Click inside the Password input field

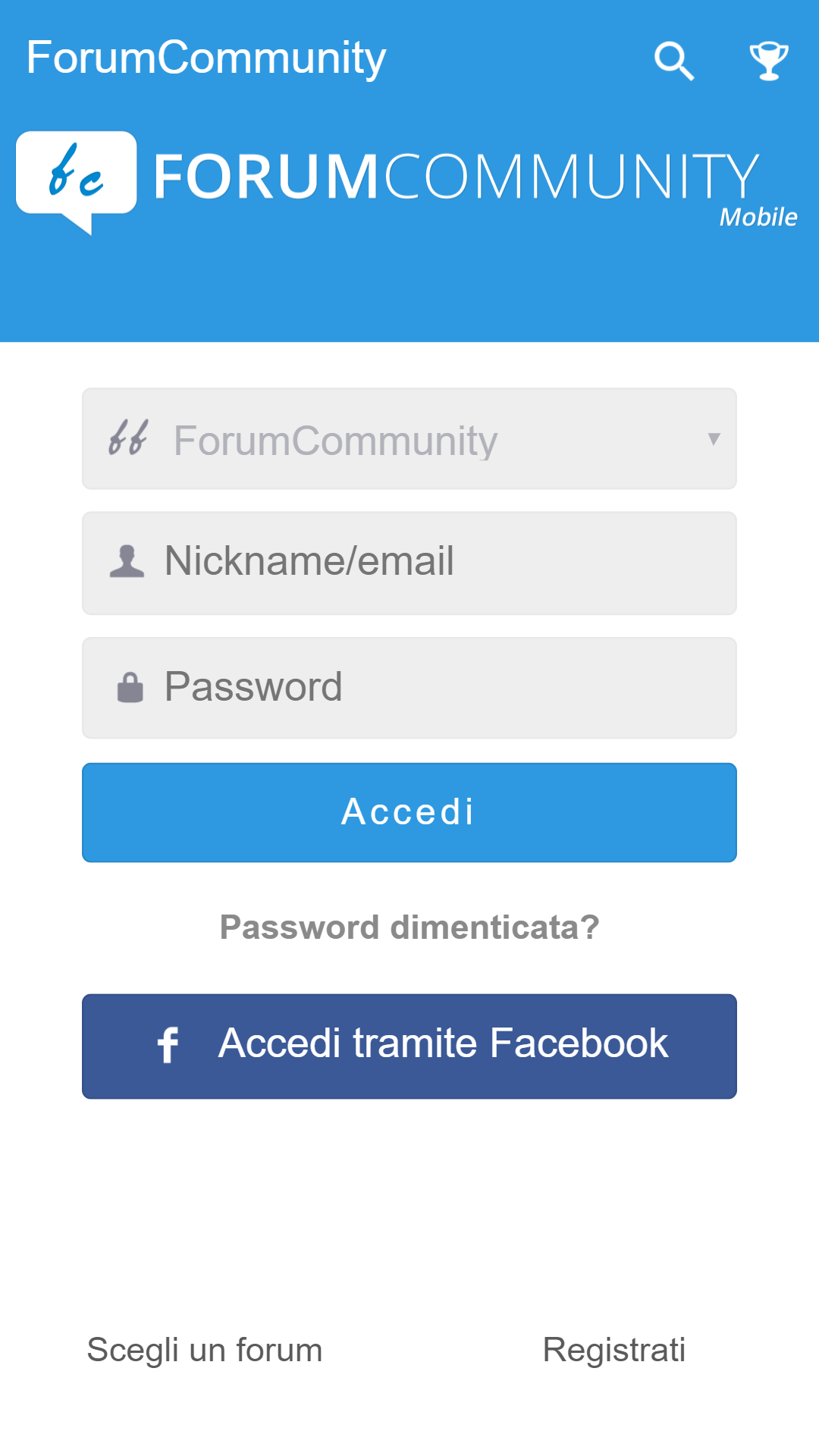(x=409, y=687)
